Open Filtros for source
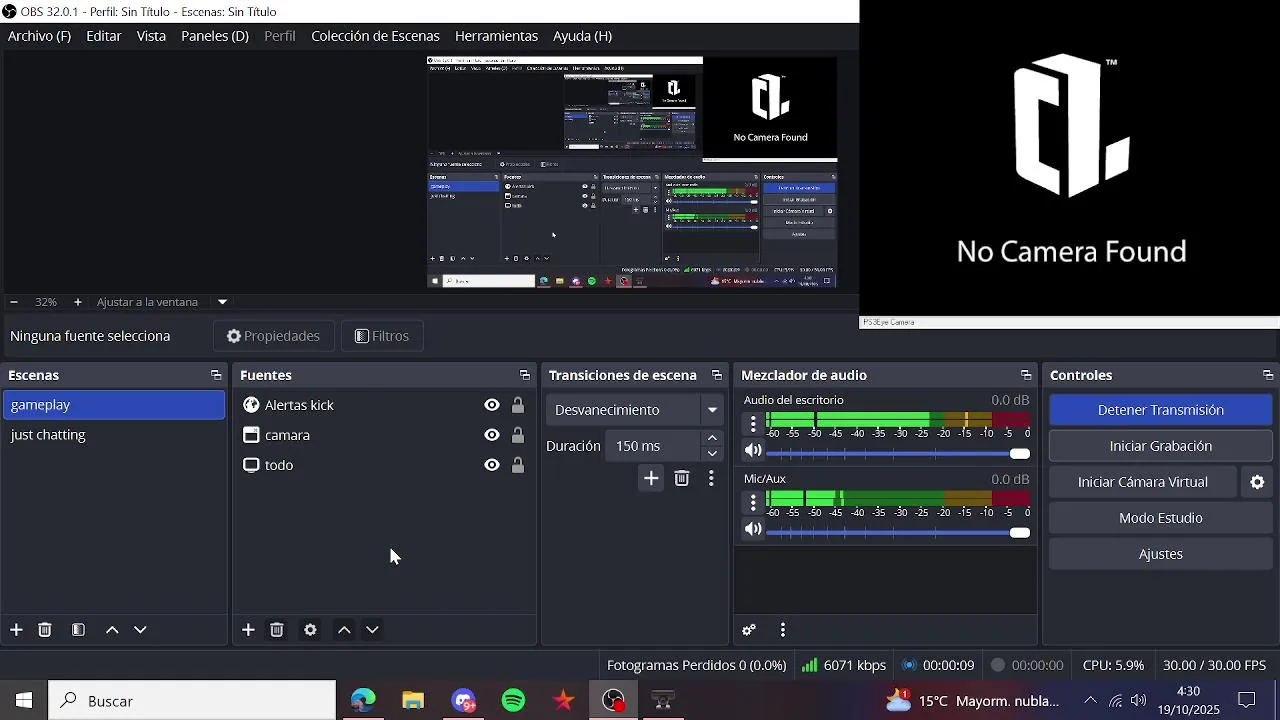Screen dimensions: 1280x720 click(x=382, y=336)
